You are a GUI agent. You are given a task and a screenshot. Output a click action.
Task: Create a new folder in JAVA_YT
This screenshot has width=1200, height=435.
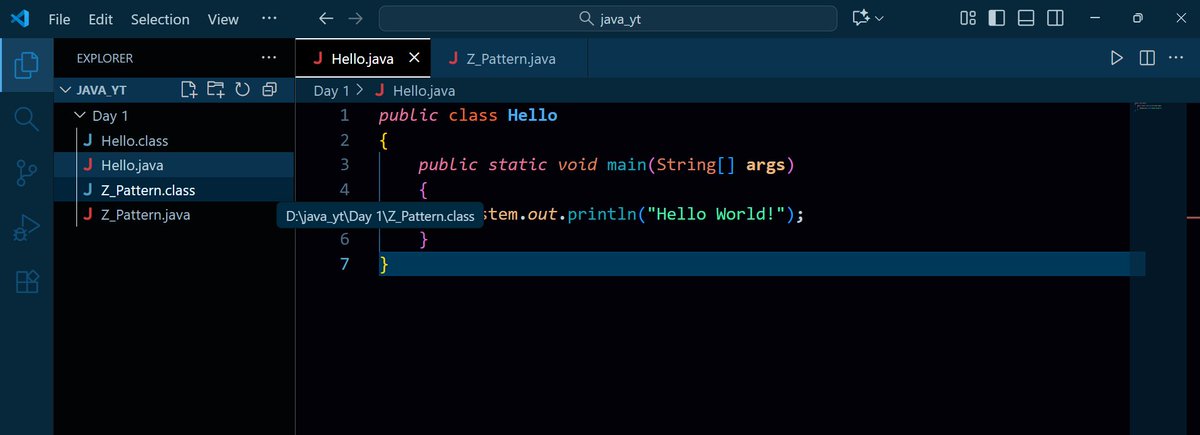pyautogui.click(x=215, y=89)
